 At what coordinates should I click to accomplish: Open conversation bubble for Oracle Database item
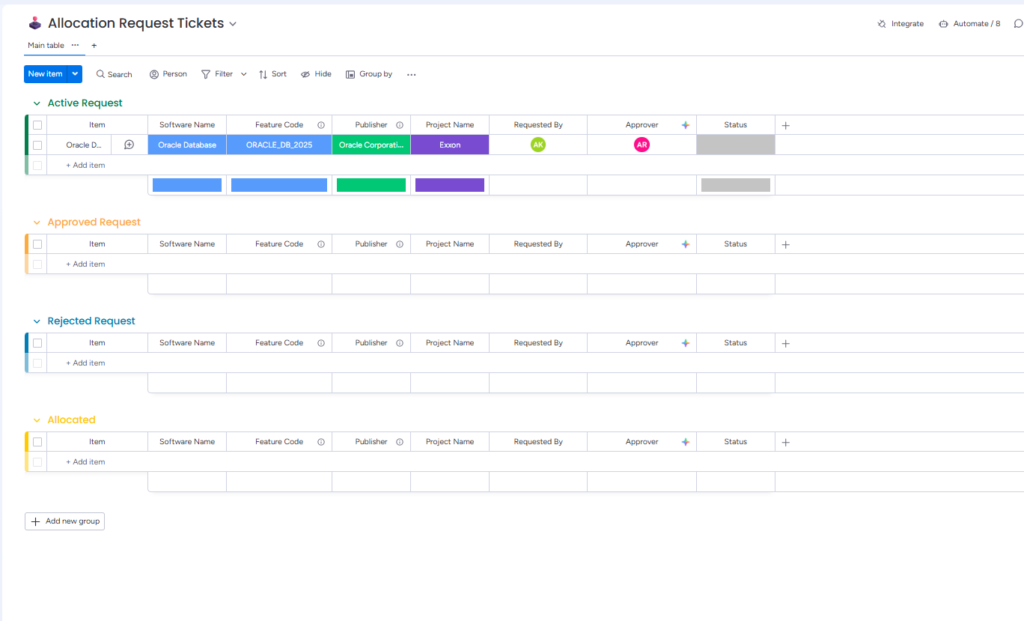pyautogui.click(x=129, y=145)
